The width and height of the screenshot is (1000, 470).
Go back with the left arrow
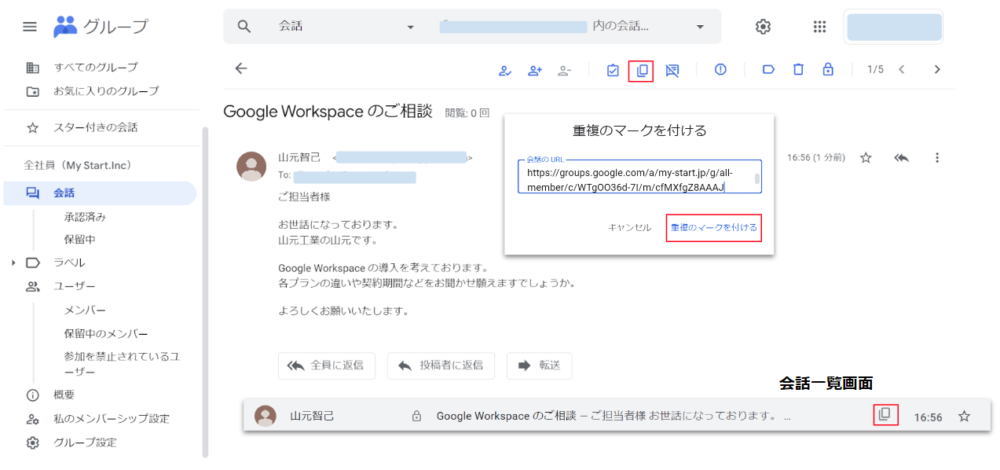pos(240,69)
